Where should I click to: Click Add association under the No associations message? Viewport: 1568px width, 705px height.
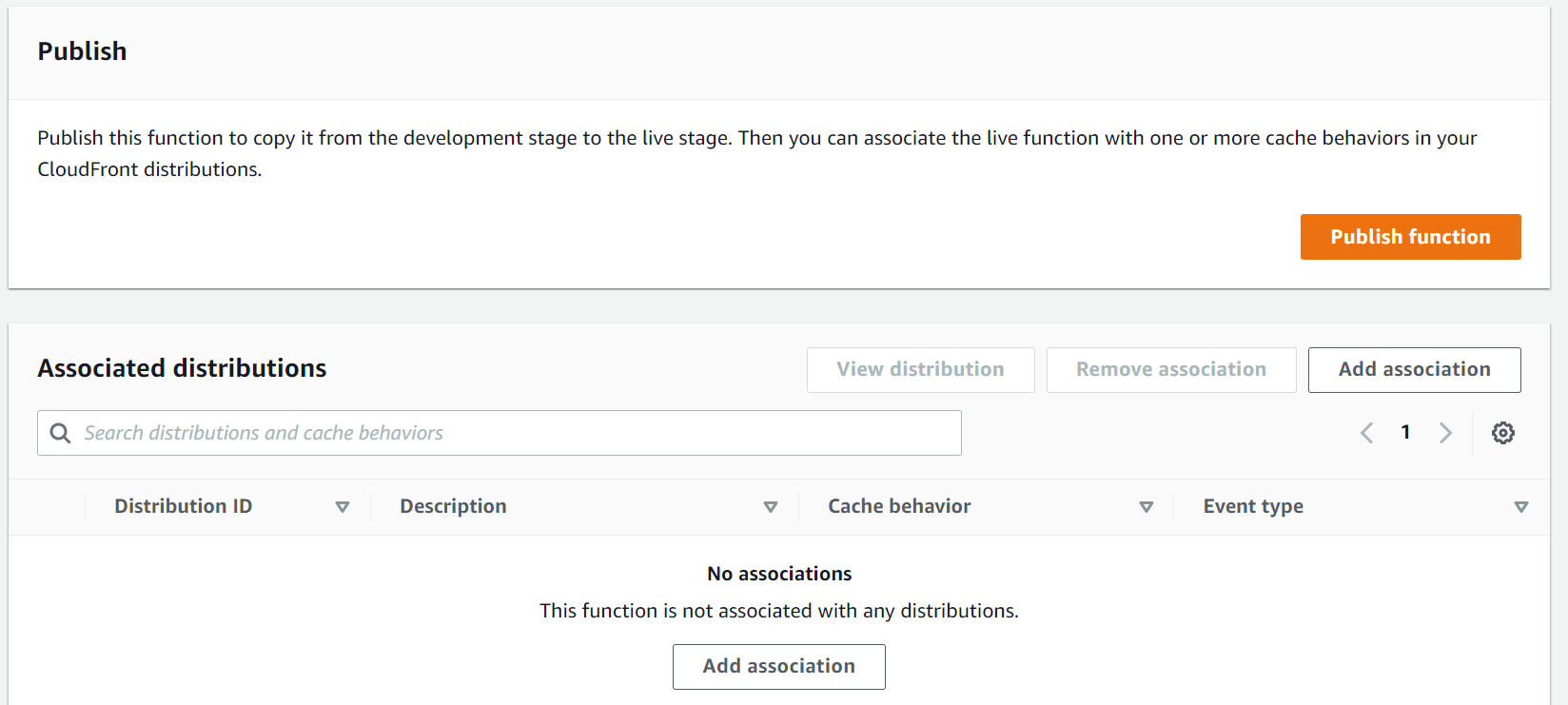[778, 667]
